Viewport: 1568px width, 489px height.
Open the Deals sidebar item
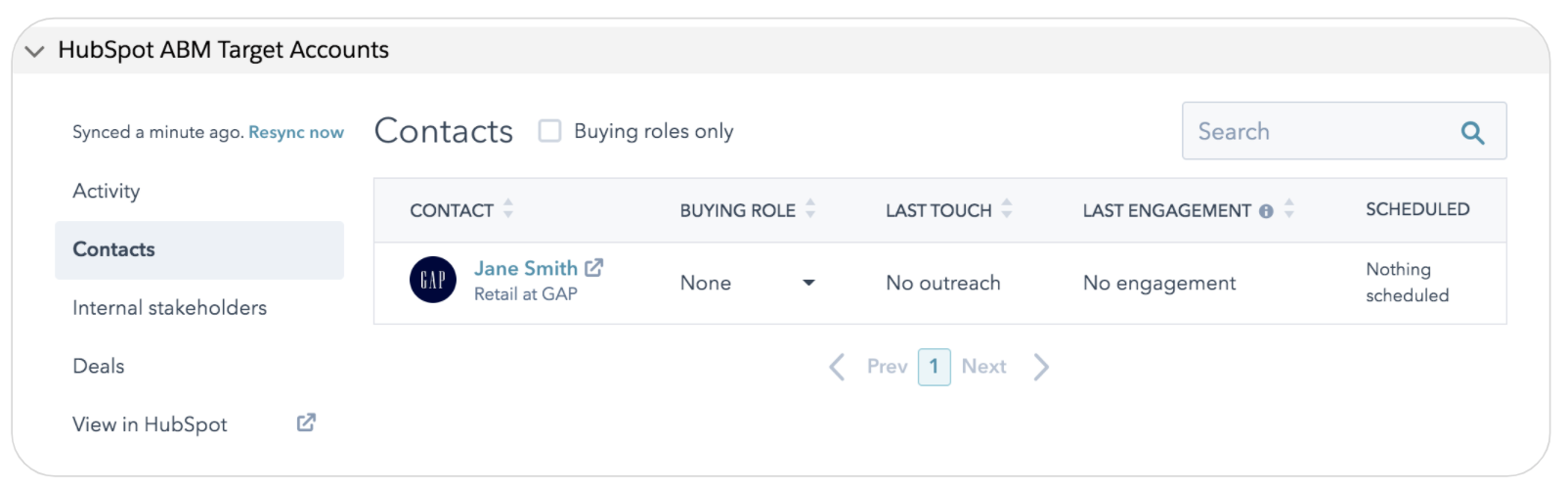pos(99,366)
